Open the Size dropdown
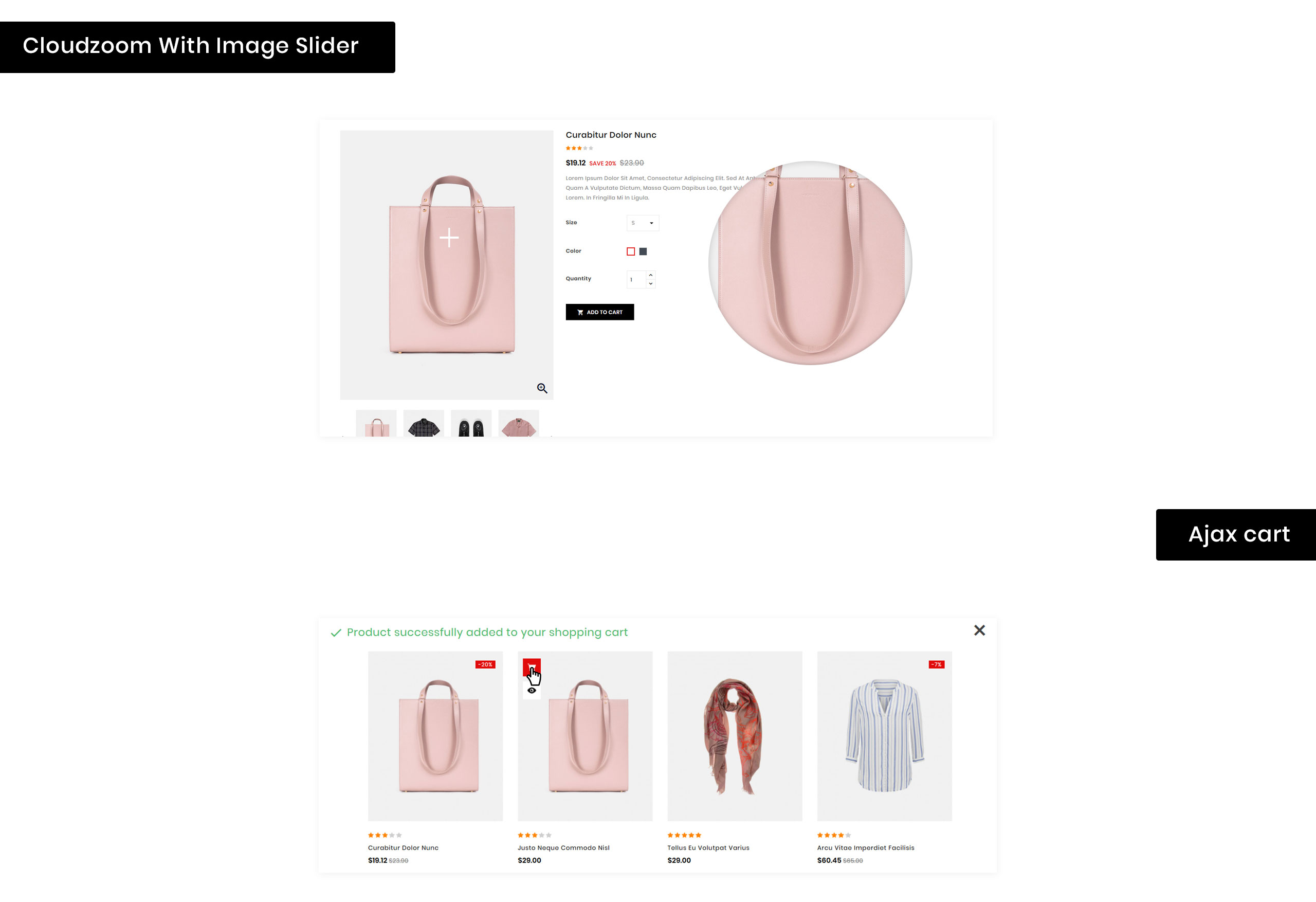Image resolution: width=1316 pixels, height=902 pixels. click(643, 223)
